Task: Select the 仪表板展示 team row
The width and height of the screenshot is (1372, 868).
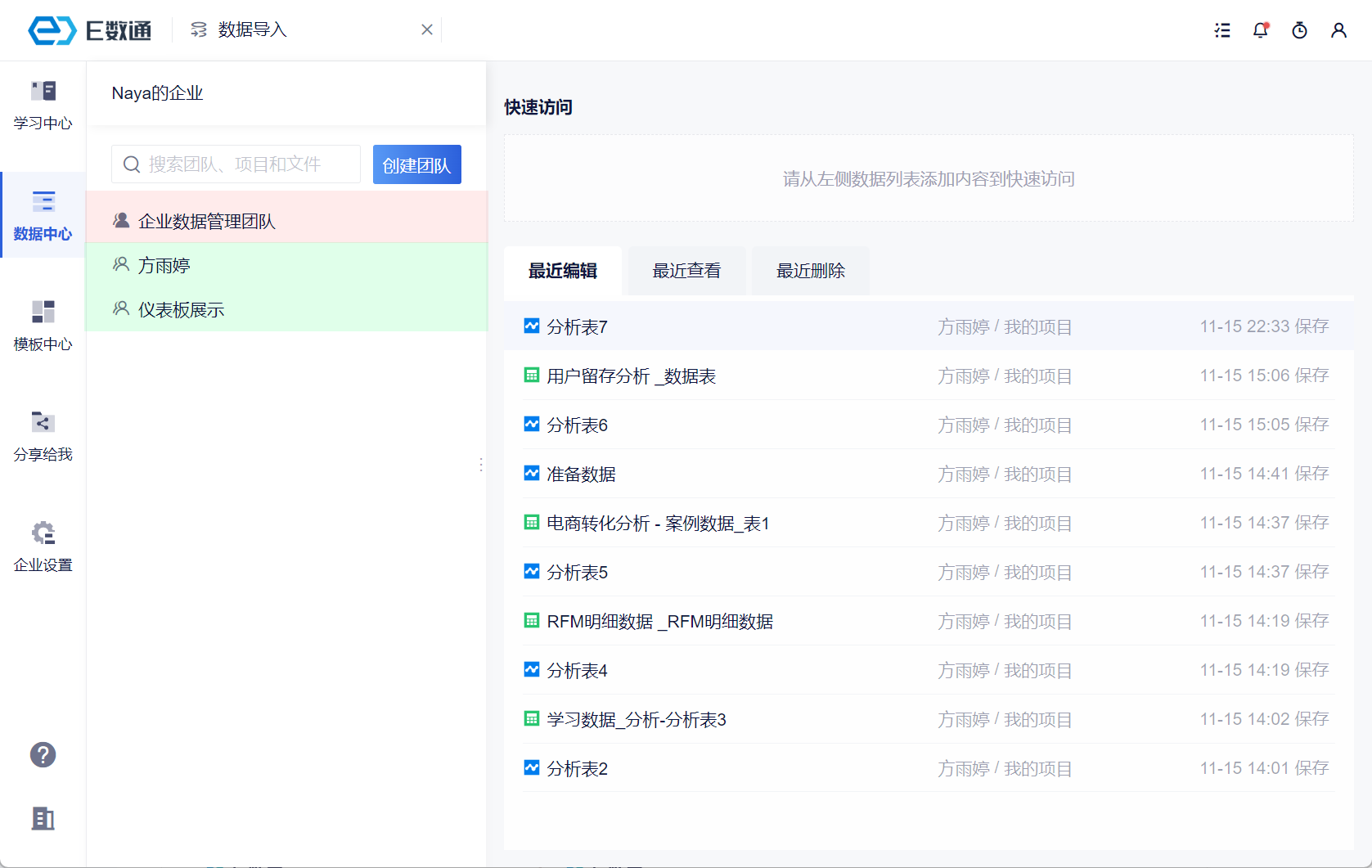Action: [x=287, y=309]
